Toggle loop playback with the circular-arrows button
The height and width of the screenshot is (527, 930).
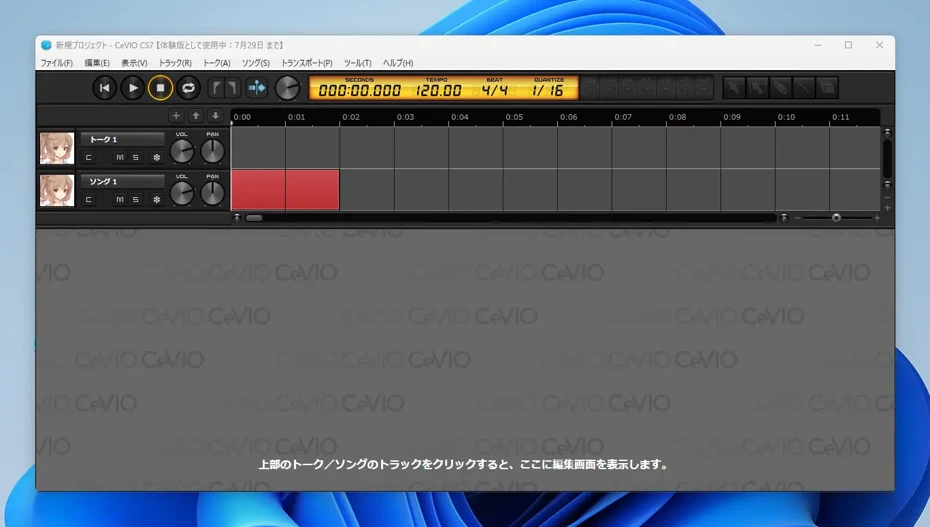tap(188, 88)
